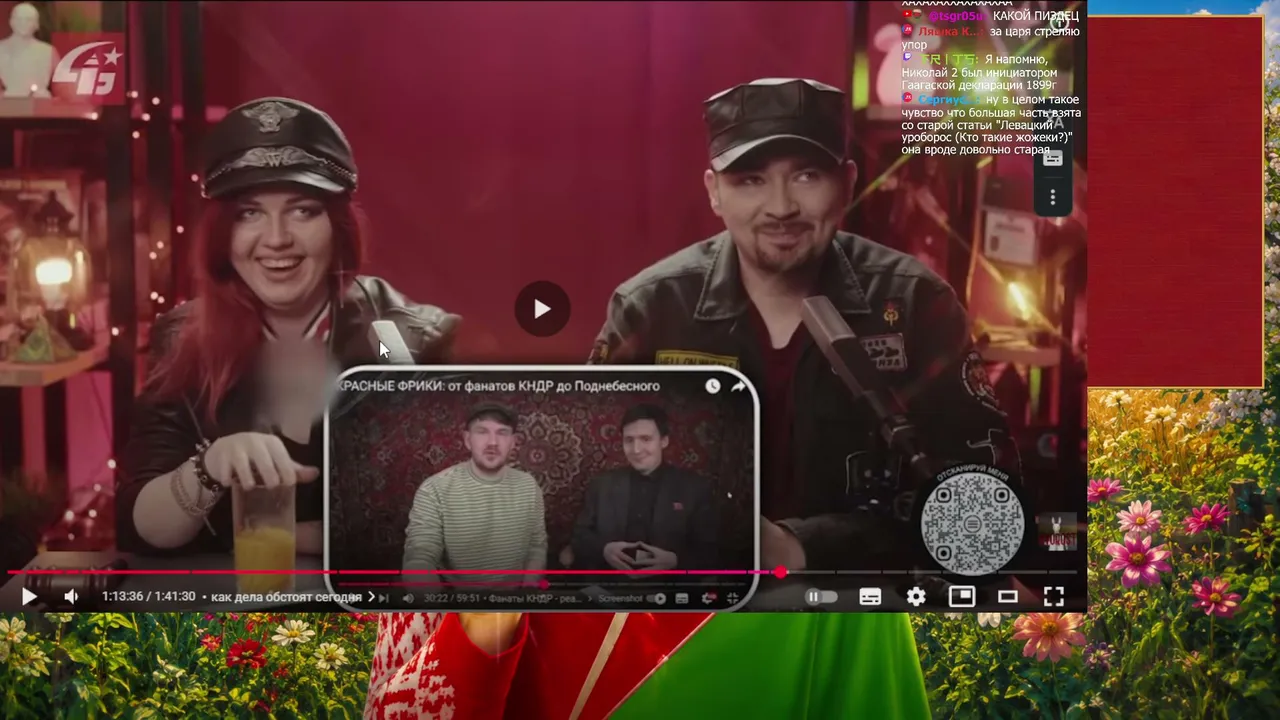
Task: Turn on subtitles in the main player
Action: pos(870,597)
